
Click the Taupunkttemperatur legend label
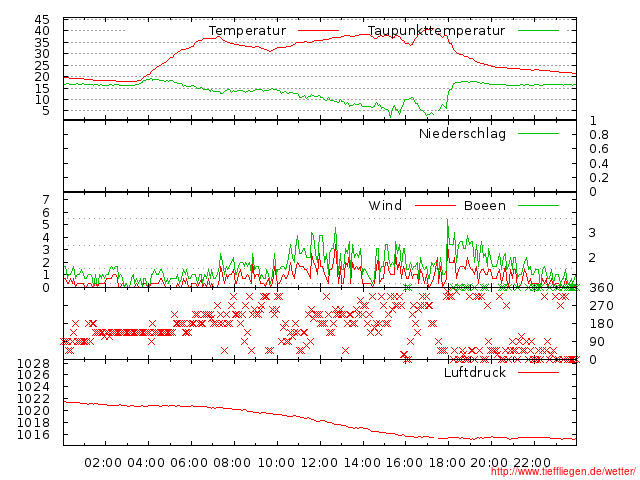tap(436, 31)
